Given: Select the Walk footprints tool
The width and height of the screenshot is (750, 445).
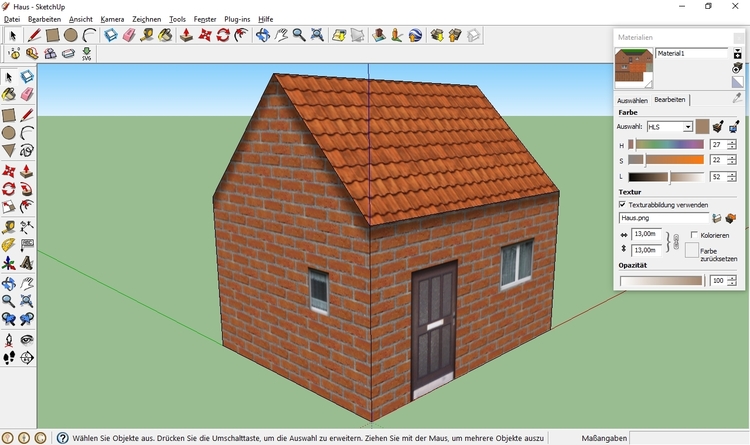Looking at the screenshot, I should point(9,358).
